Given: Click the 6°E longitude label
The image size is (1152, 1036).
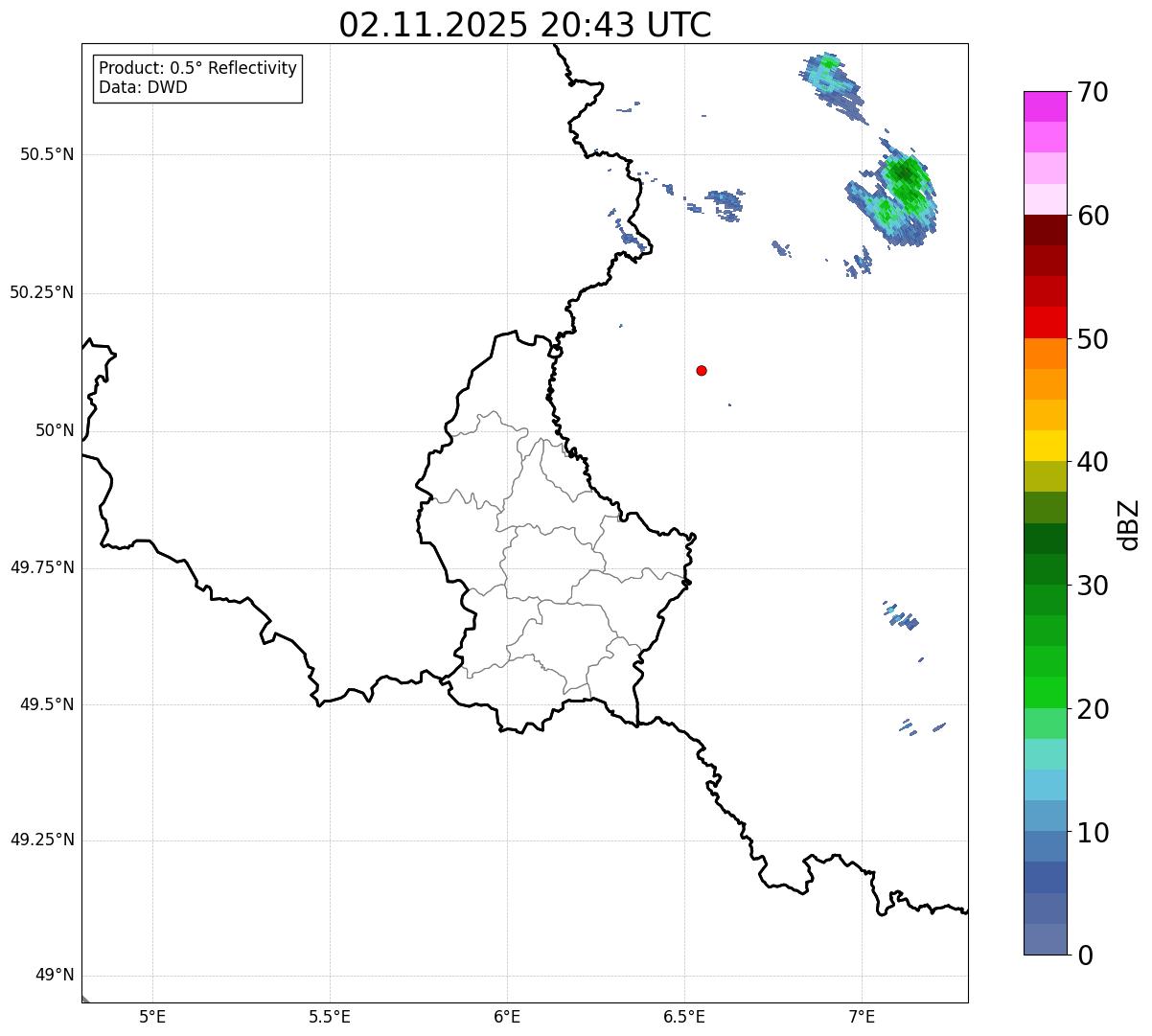Looking at the screenshot, I should tap(507, 1016).
